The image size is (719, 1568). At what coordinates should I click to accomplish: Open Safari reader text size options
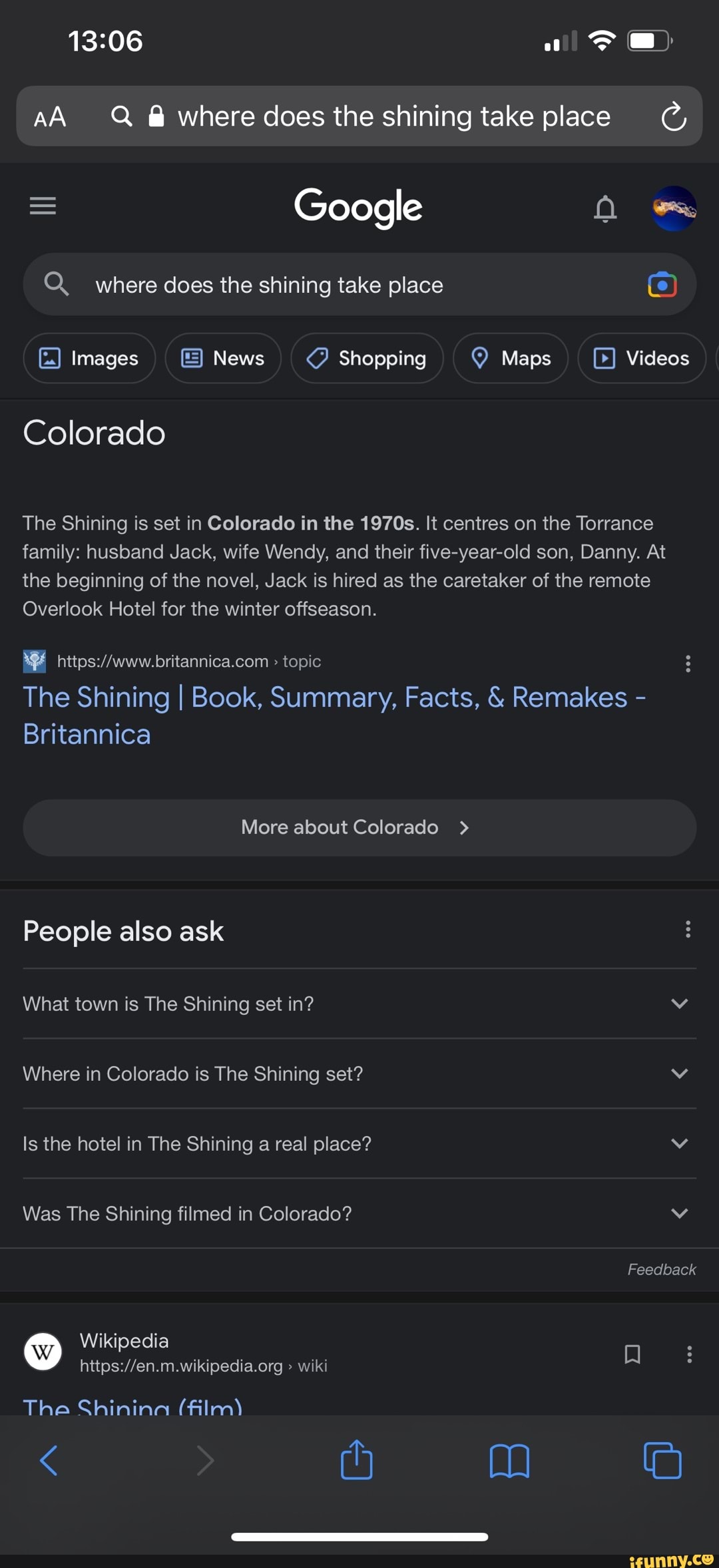(x=50, y=117)
